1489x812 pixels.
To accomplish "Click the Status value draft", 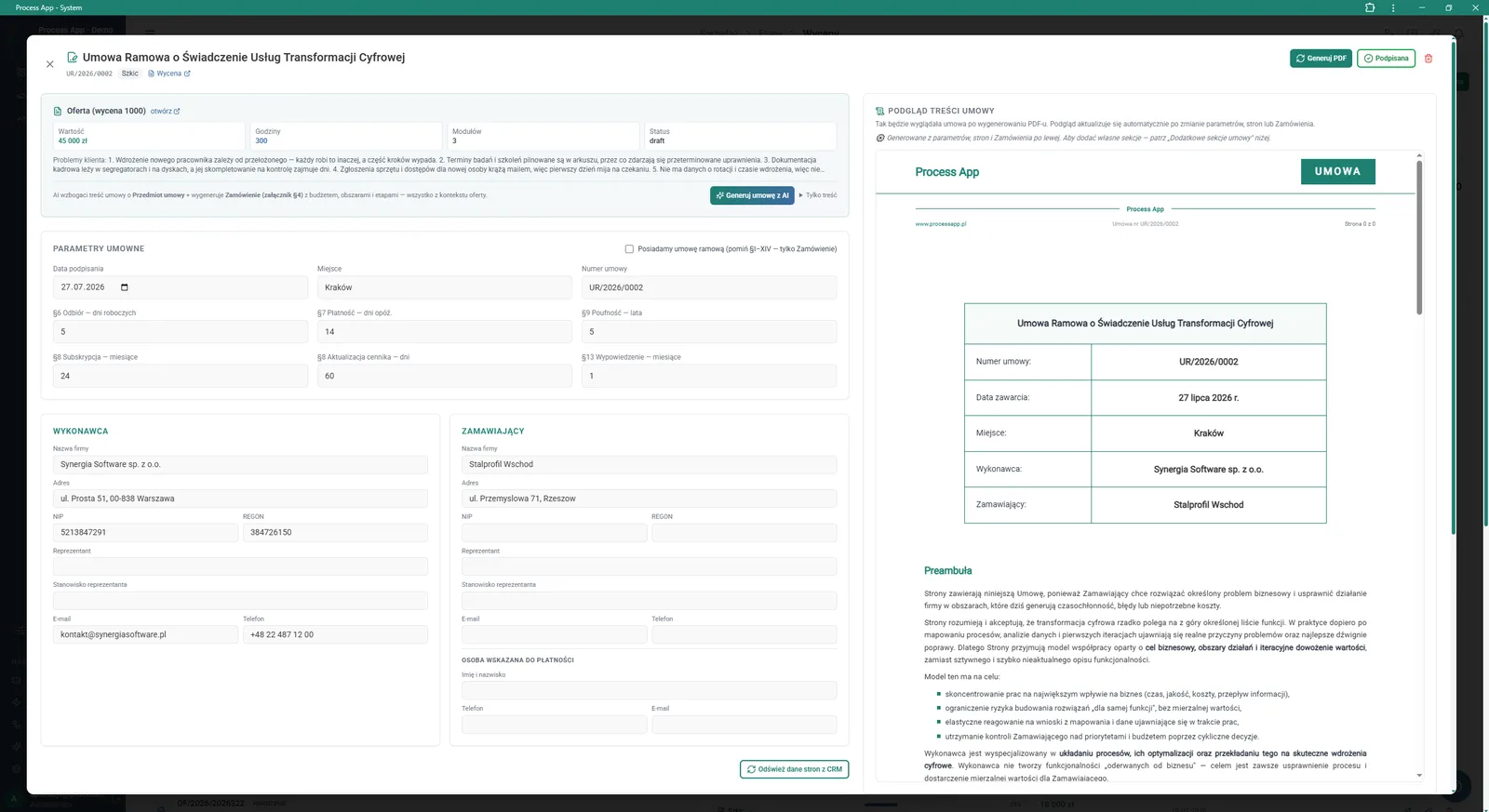I will click(x=657, y=141).
